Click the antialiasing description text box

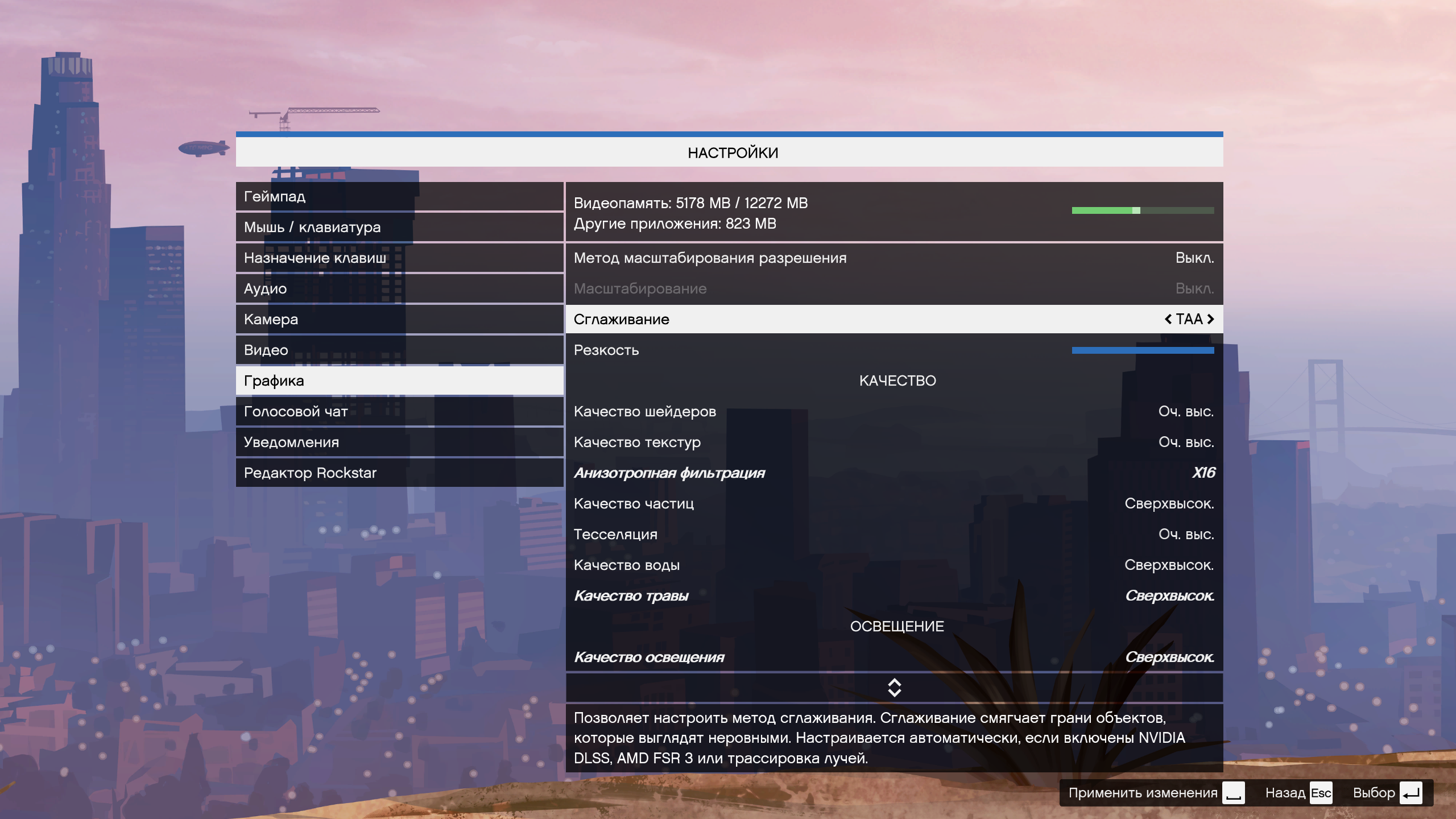[x=894, y=738]
